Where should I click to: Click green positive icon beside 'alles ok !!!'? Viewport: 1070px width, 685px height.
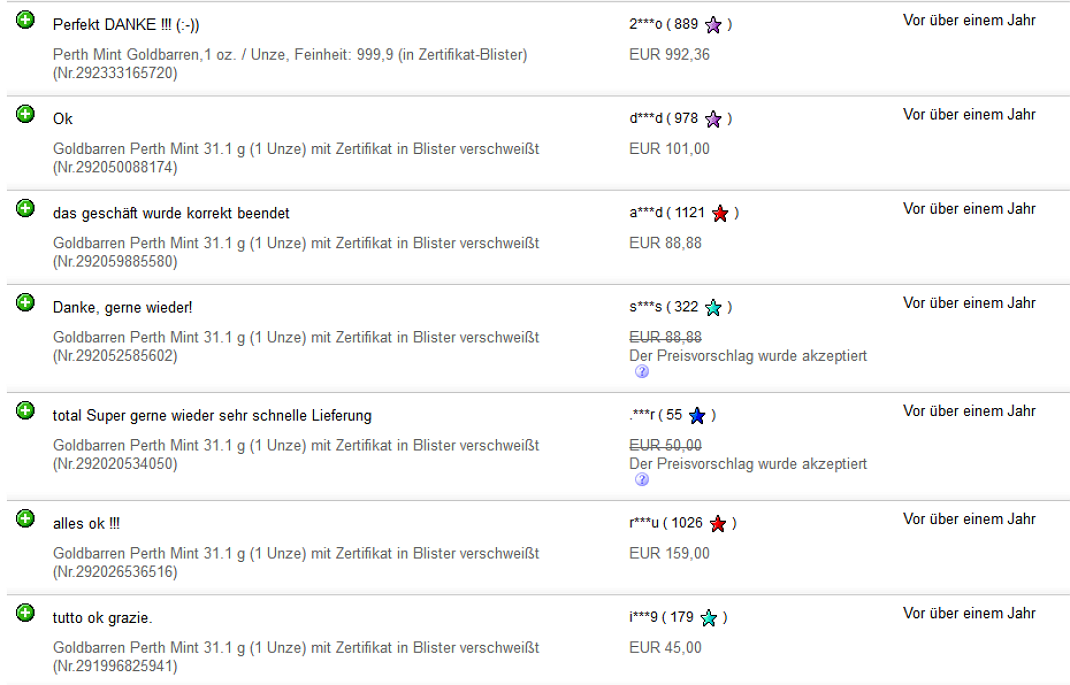click(x=25, y=519)
